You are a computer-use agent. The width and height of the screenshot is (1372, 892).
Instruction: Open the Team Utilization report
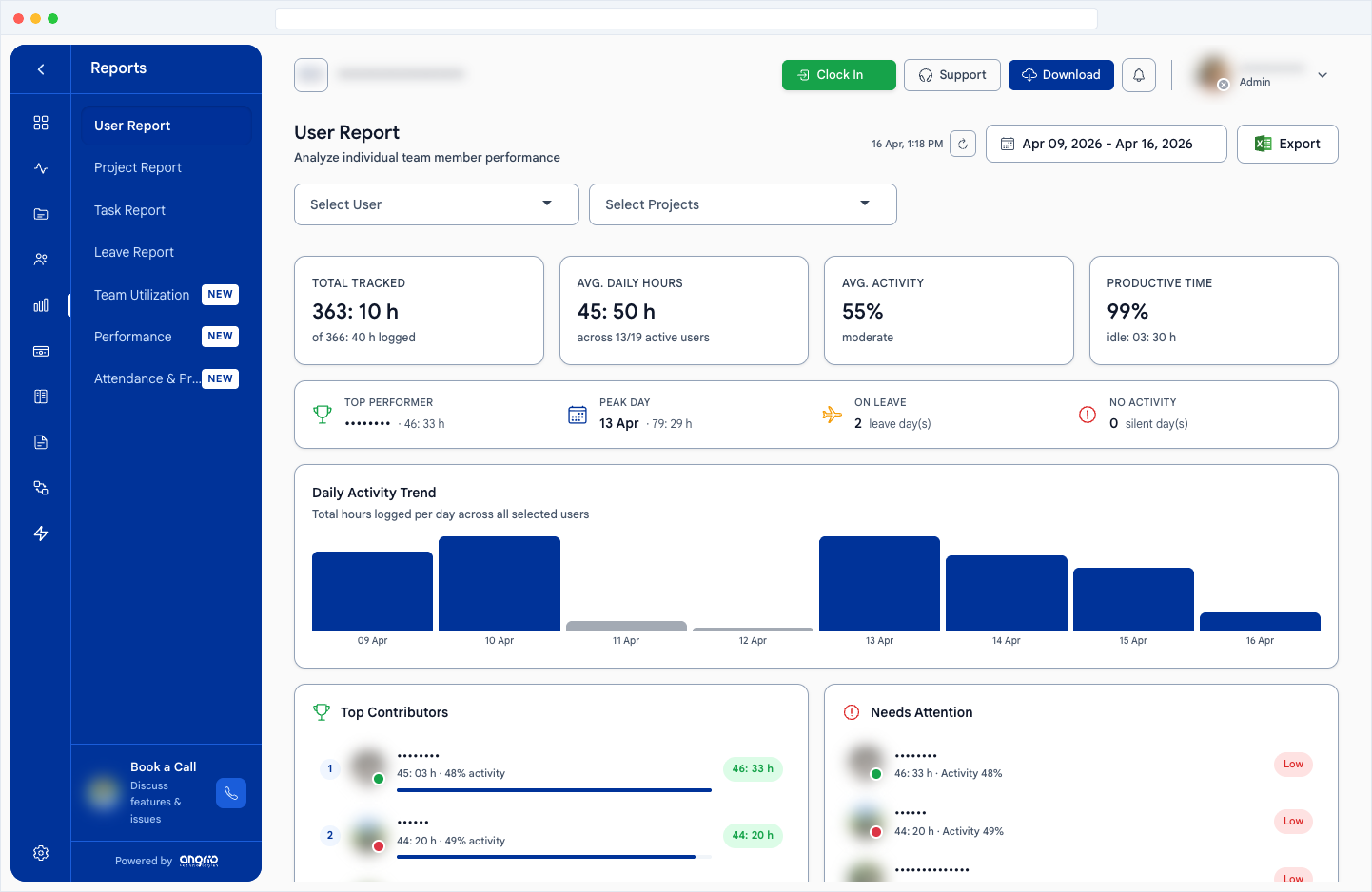[x=141, y=295]
